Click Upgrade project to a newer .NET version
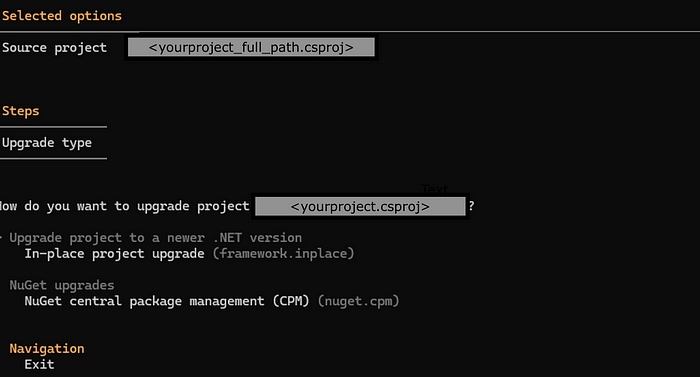Screen dimensions: 700x377 [155, 238]
